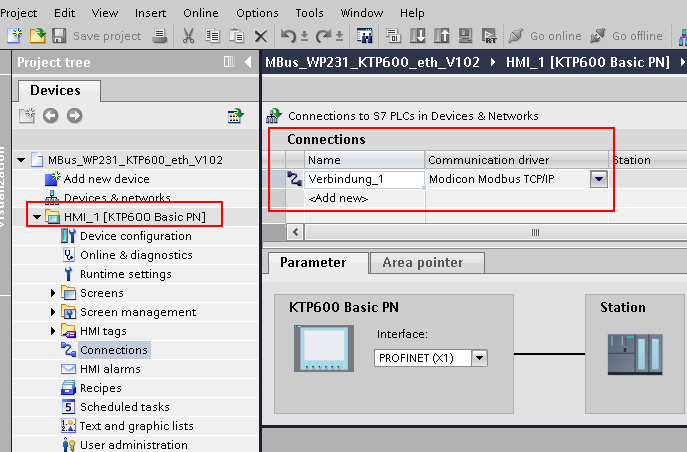Open the View menu
The image size is (687, 452).
point(105,13)
